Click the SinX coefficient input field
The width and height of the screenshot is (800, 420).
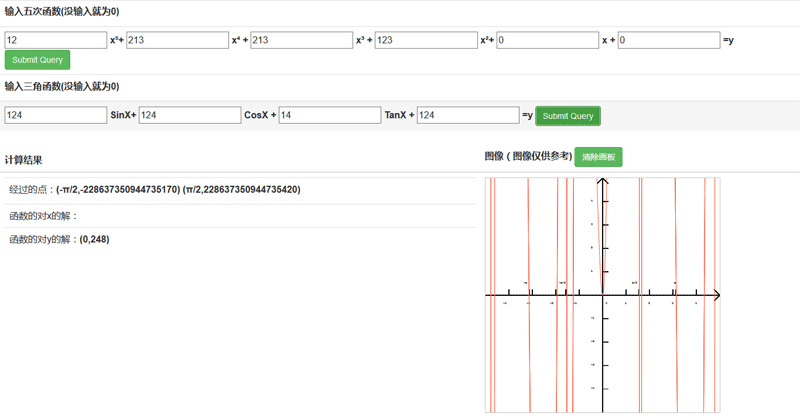(x=55, y=115)
